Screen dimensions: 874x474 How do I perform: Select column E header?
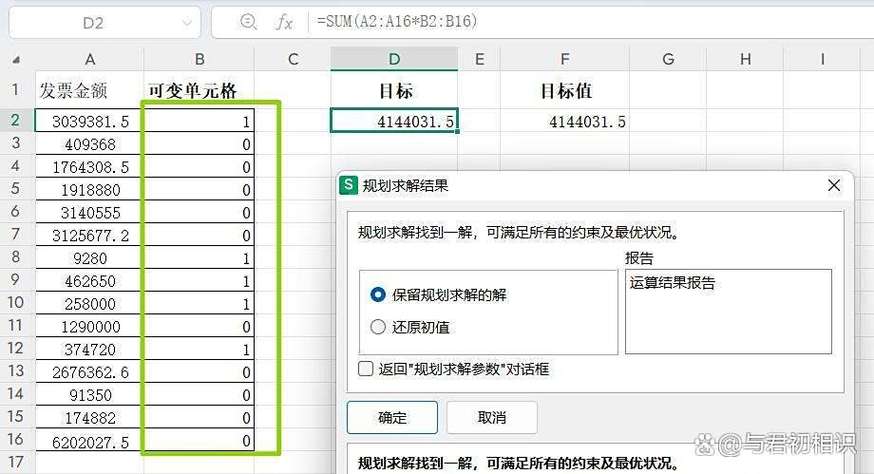pyautogui.click(x=479, y=59)
